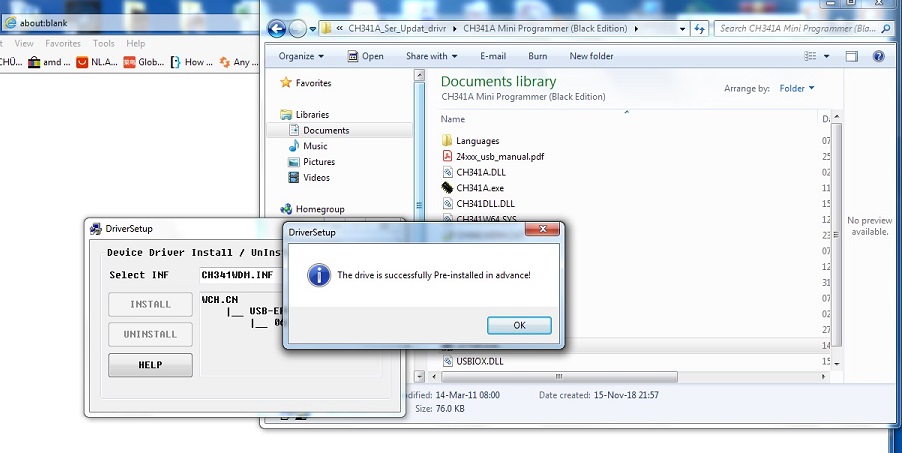This screenshot has height=453, width=902.
Task: Click the Explorer search box
Action: (798, 28)
